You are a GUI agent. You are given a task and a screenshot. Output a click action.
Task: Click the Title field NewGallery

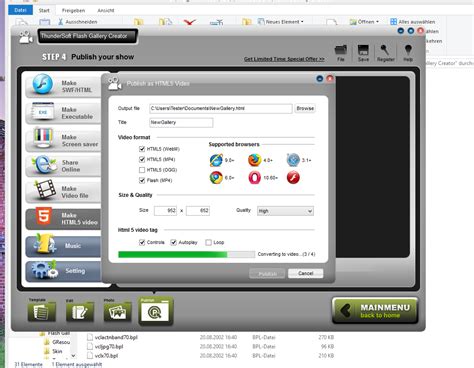[181, 122]
